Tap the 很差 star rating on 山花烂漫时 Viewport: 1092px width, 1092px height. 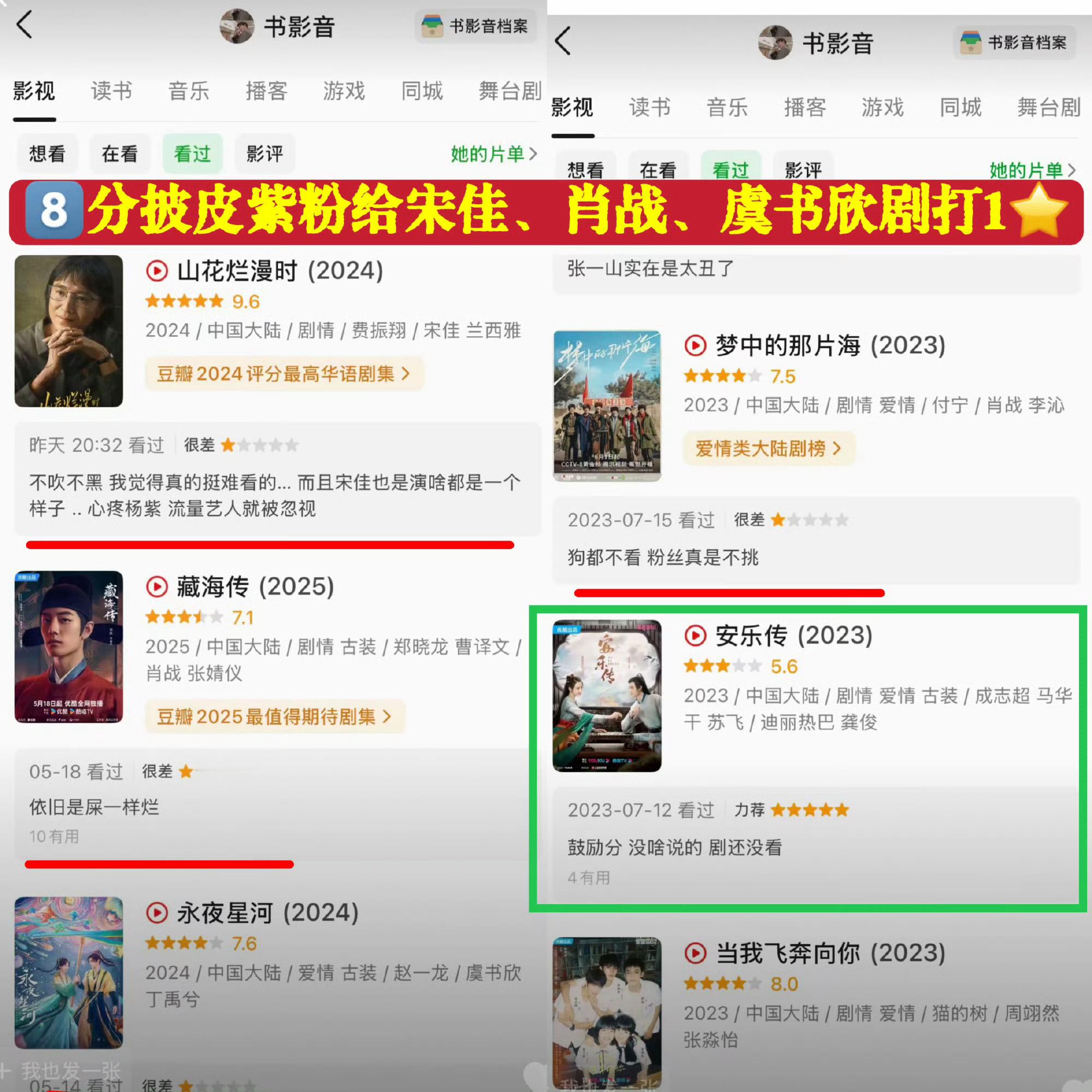click(x=241, y=446)
